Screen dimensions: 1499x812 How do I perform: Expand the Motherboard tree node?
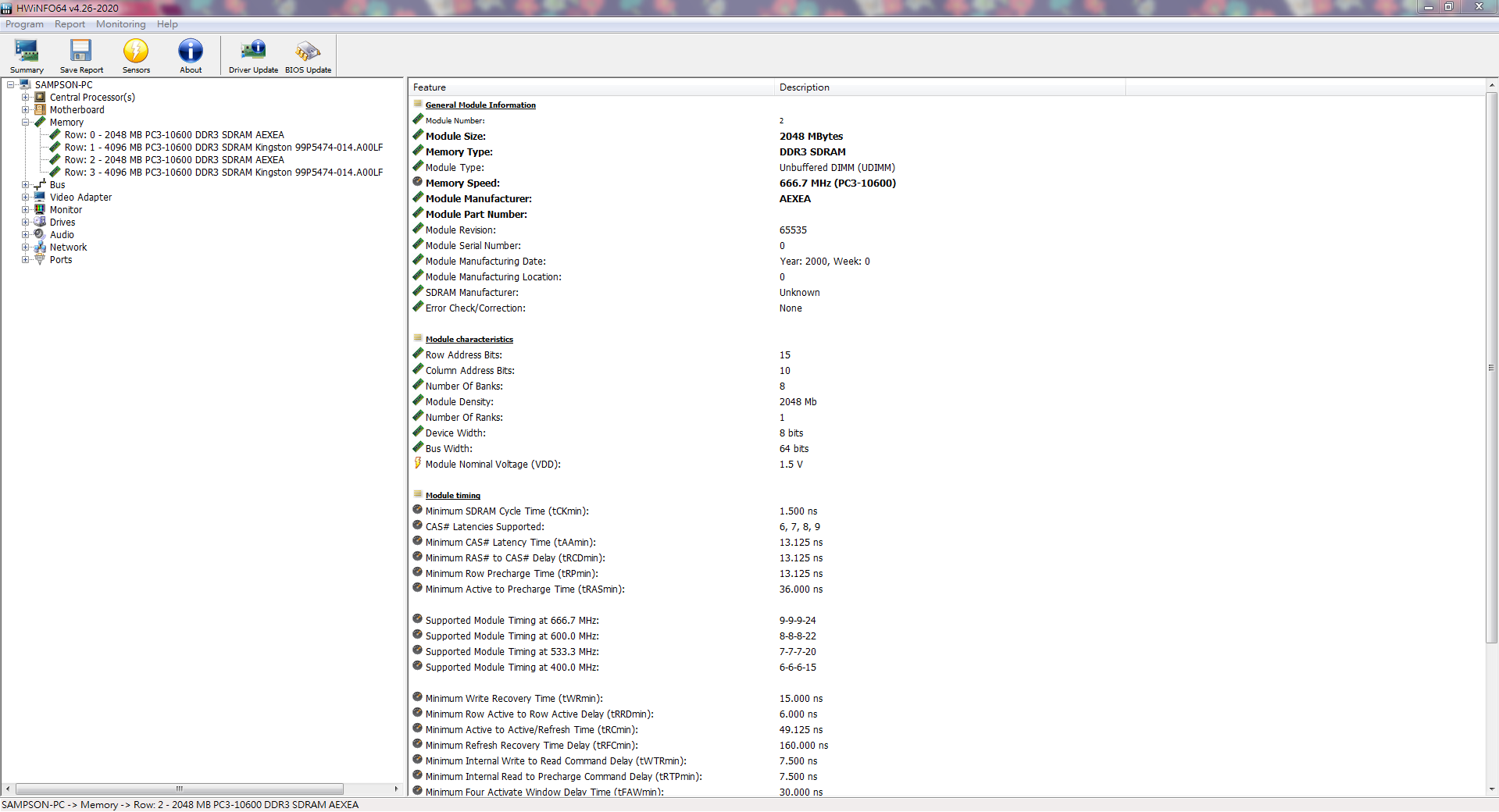click(25, 110)
